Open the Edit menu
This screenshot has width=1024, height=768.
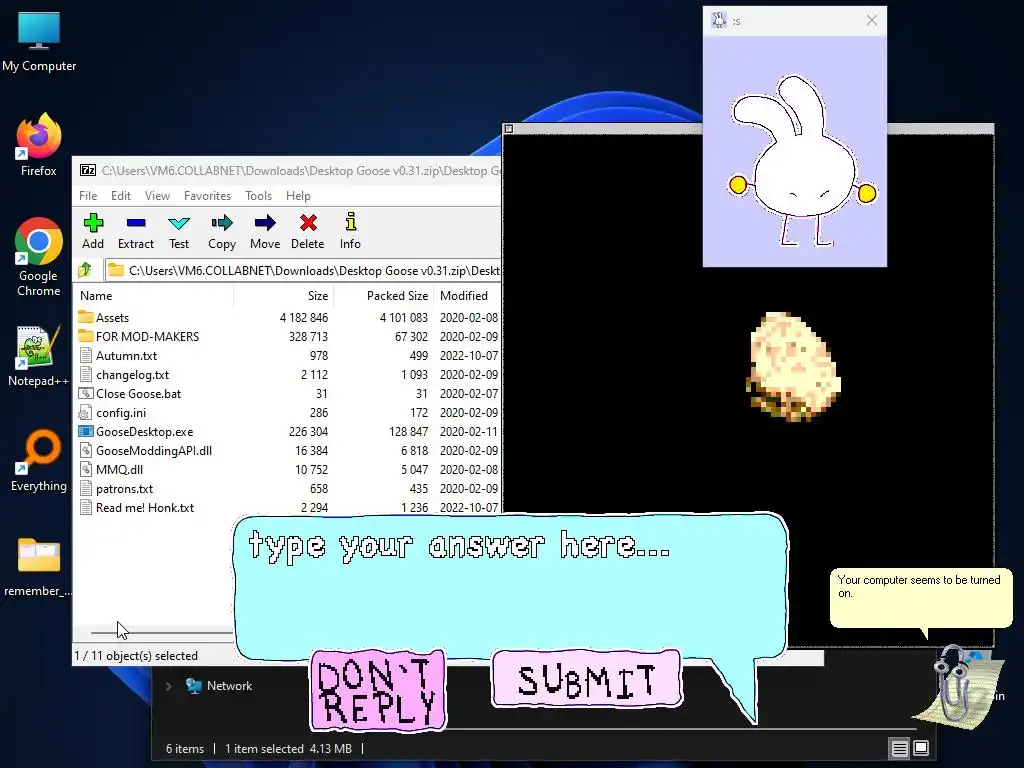(x=121, y=196)
